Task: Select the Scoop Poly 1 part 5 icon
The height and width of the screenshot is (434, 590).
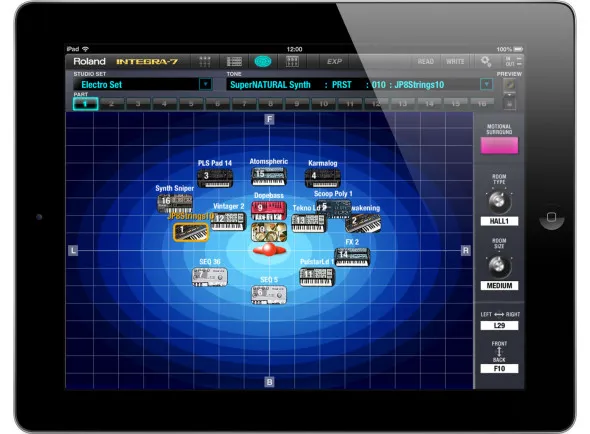Action: click(x=334, y=208)
